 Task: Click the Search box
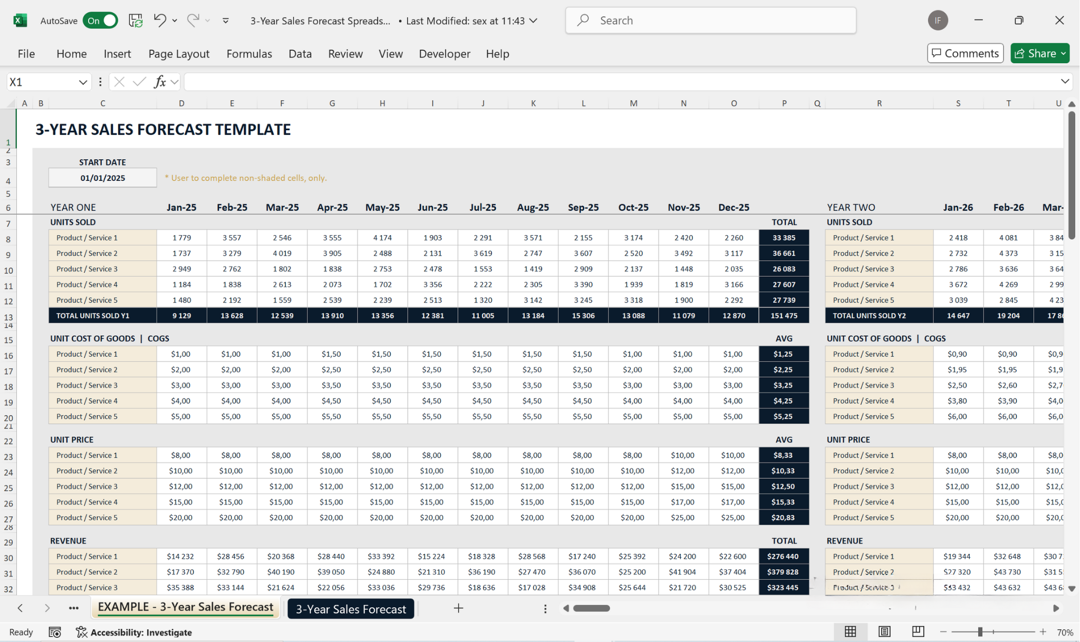tap(711, 21)
